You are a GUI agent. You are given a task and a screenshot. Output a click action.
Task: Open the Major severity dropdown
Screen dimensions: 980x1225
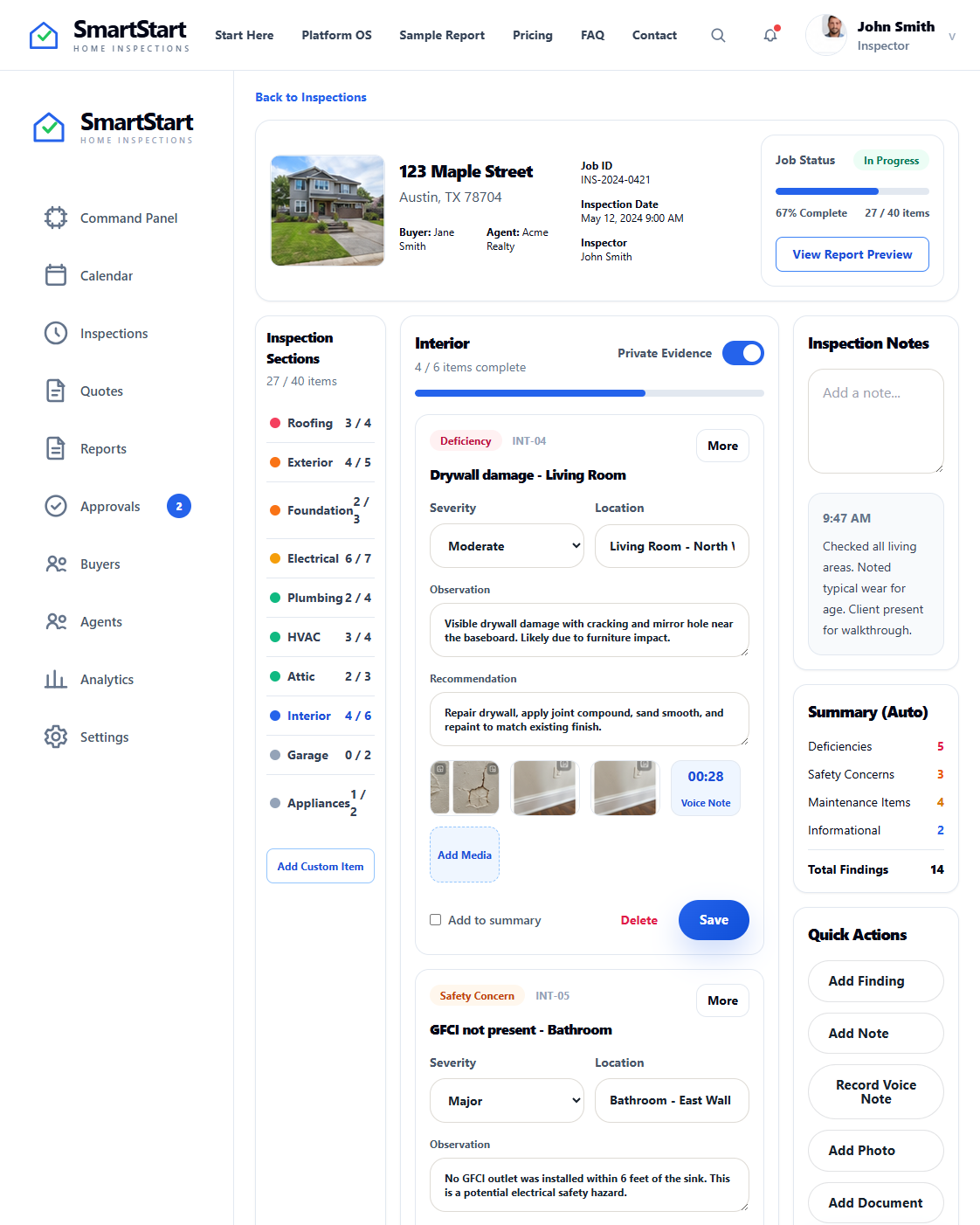(507, 1101)
